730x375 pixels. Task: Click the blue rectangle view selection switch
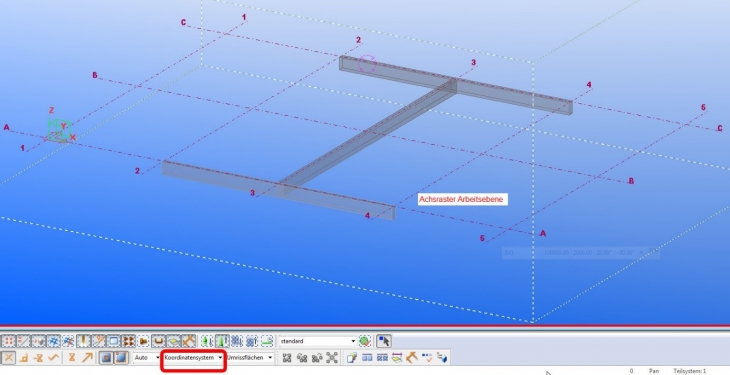point(114,341)
